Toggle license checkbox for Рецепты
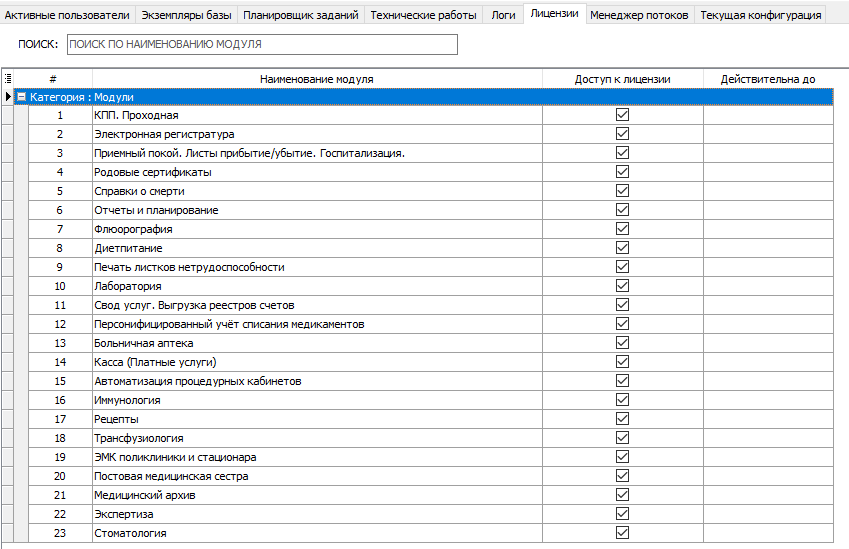The width and height of the screenshot is (849, 549). click(623, 419)
